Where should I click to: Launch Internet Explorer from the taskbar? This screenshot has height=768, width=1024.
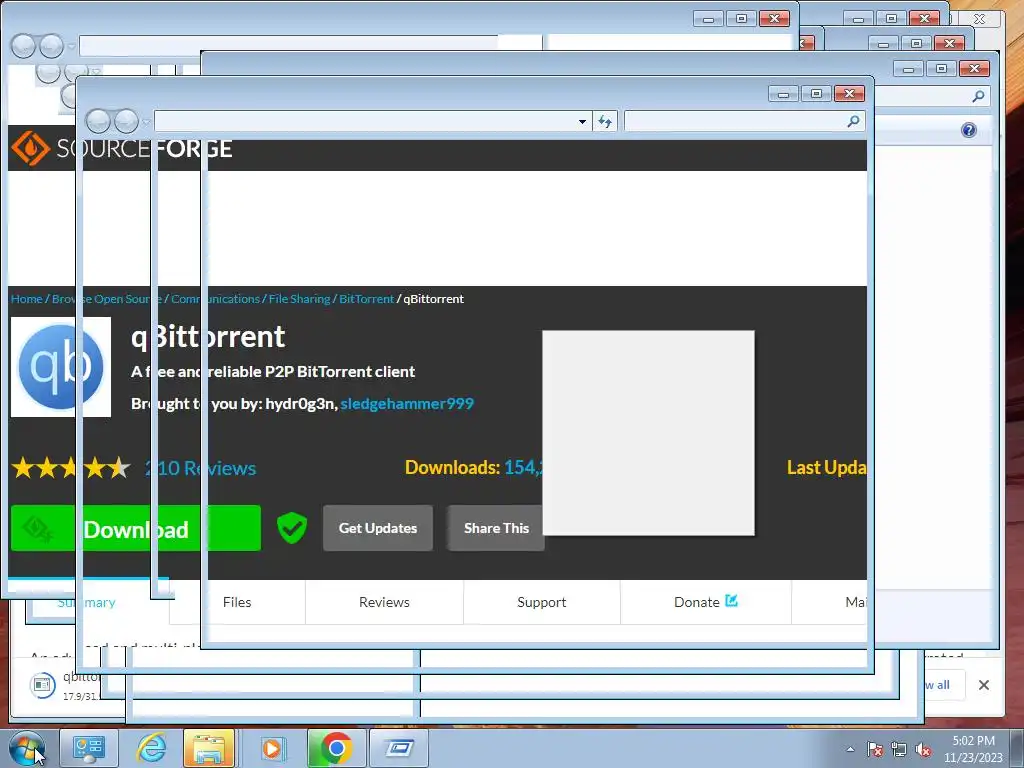(152, 748)
